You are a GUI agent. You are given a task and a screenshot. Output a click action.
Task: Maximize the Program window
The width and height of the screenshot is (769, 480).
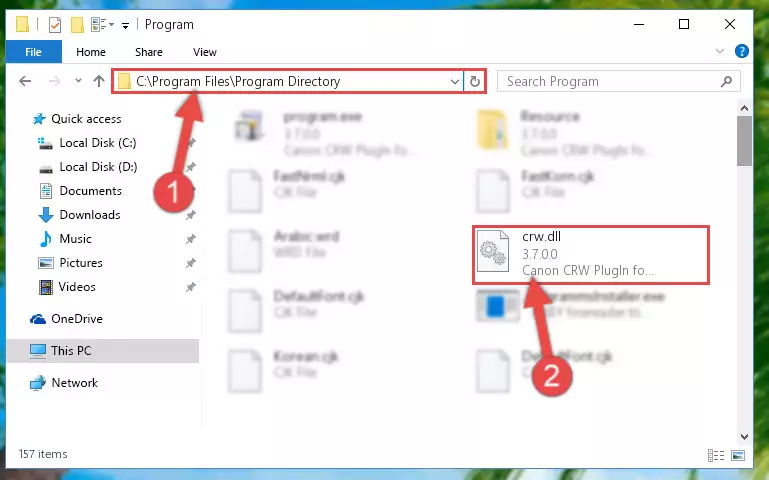pyautogui.click(x=684, y=24)
